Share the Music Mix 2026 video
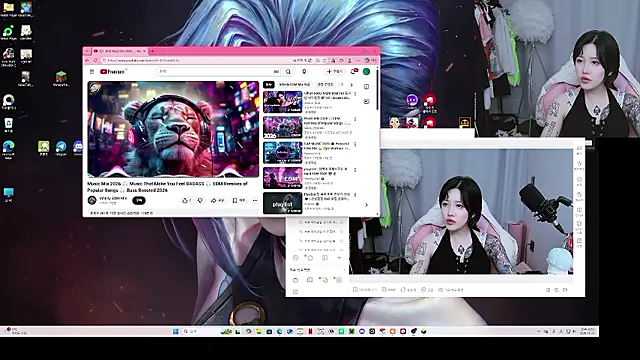640x360 pixels. pyautogui.click(x=217, y=200)
